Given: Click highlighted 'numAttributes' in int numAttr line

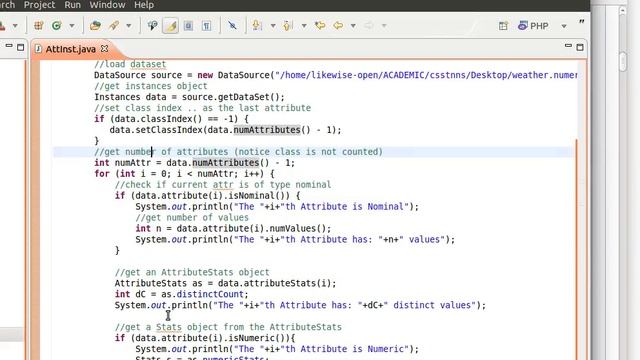Looking at the screenshot, I should coord(226,163).
